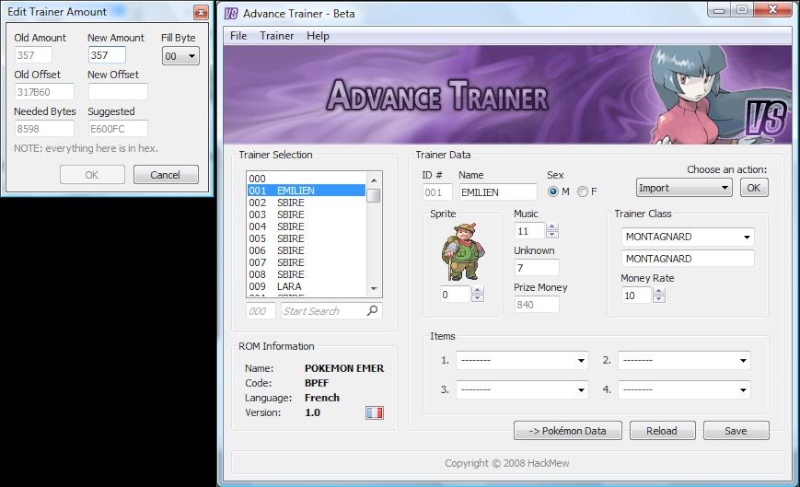Select trainer 000 in the list
The width and height of the screenshot is (800, 487).
coord(306,178)
